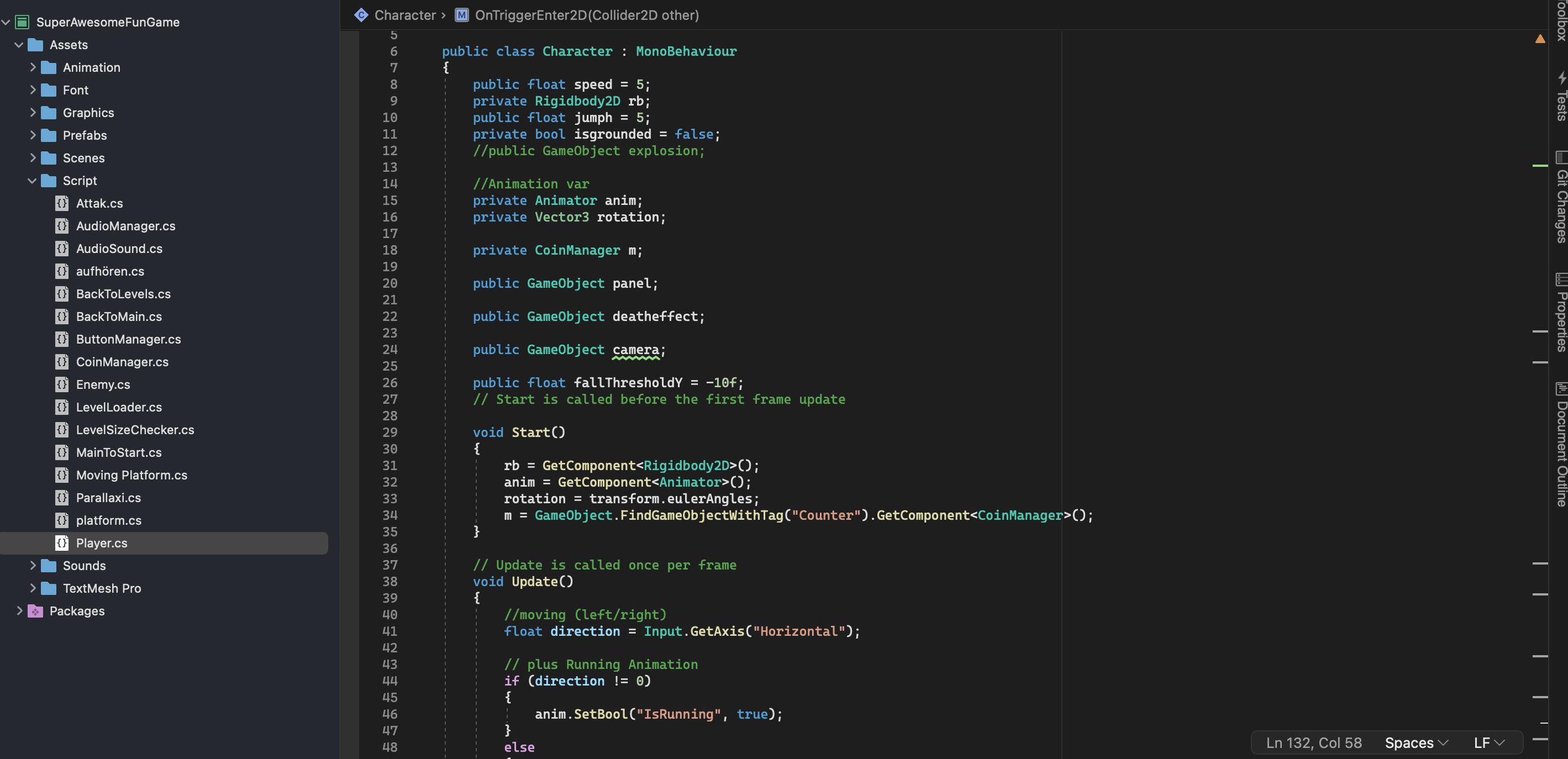Collapse the SuperAwesomeFunGame solution node
This screenshot has width=1568, height=759.
6,23
